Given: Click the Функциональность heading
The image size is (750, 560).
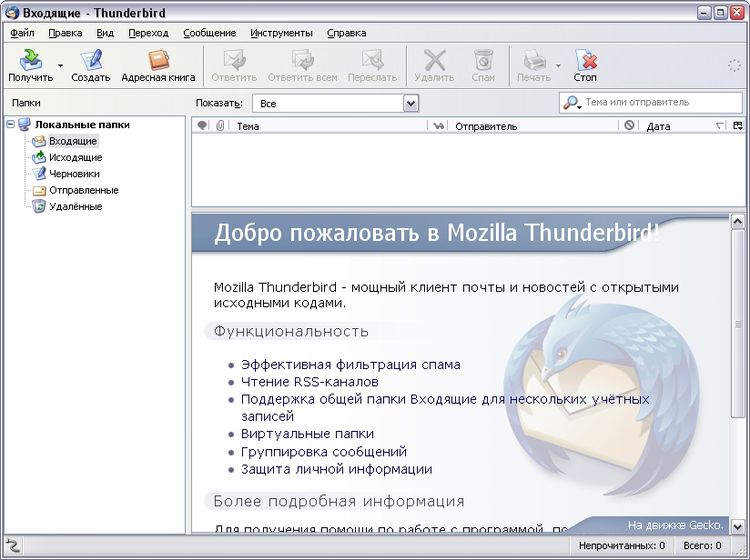Looking at the screenshot, I should pyautogui.click(x=291, y=331).
